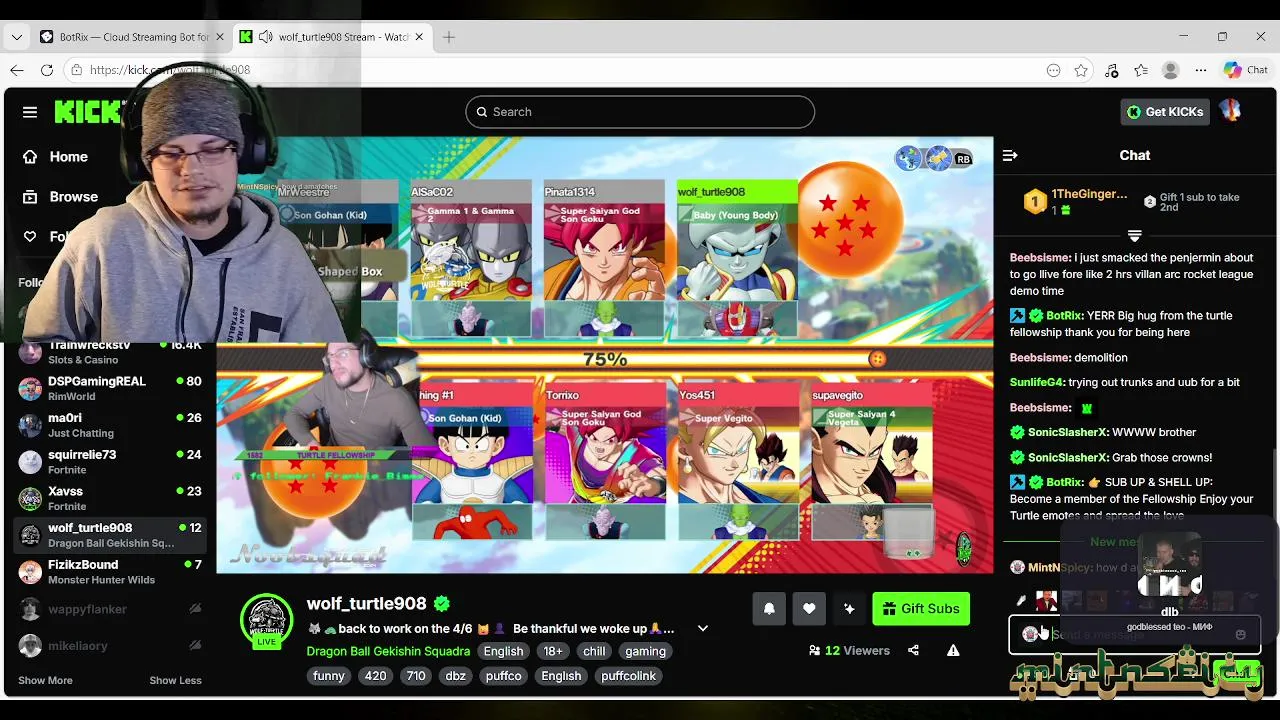Click the sparkle KICKs icon button

pyautogui.click(x=849, y=608)
